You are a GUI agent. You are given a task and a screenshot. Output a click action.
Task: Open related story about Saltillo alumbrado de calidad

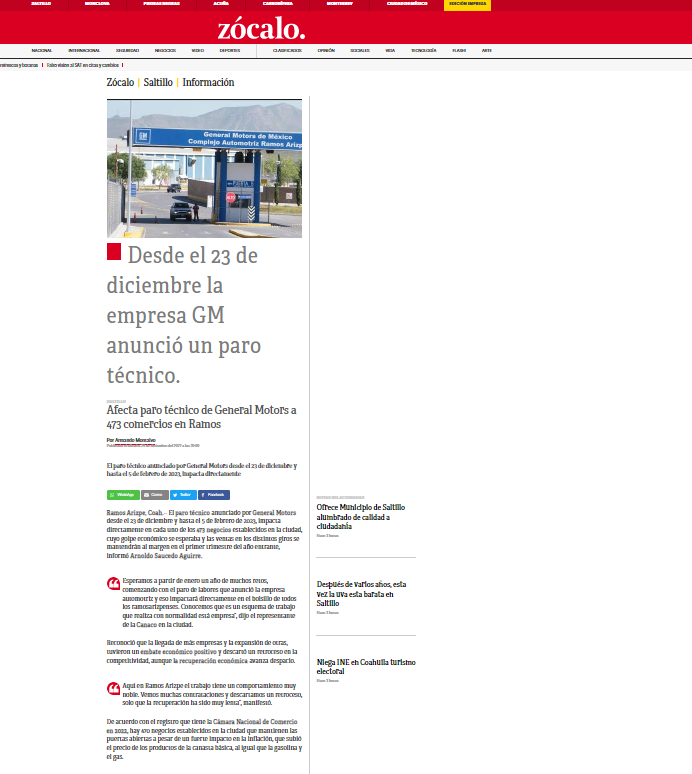click(361, 516)
